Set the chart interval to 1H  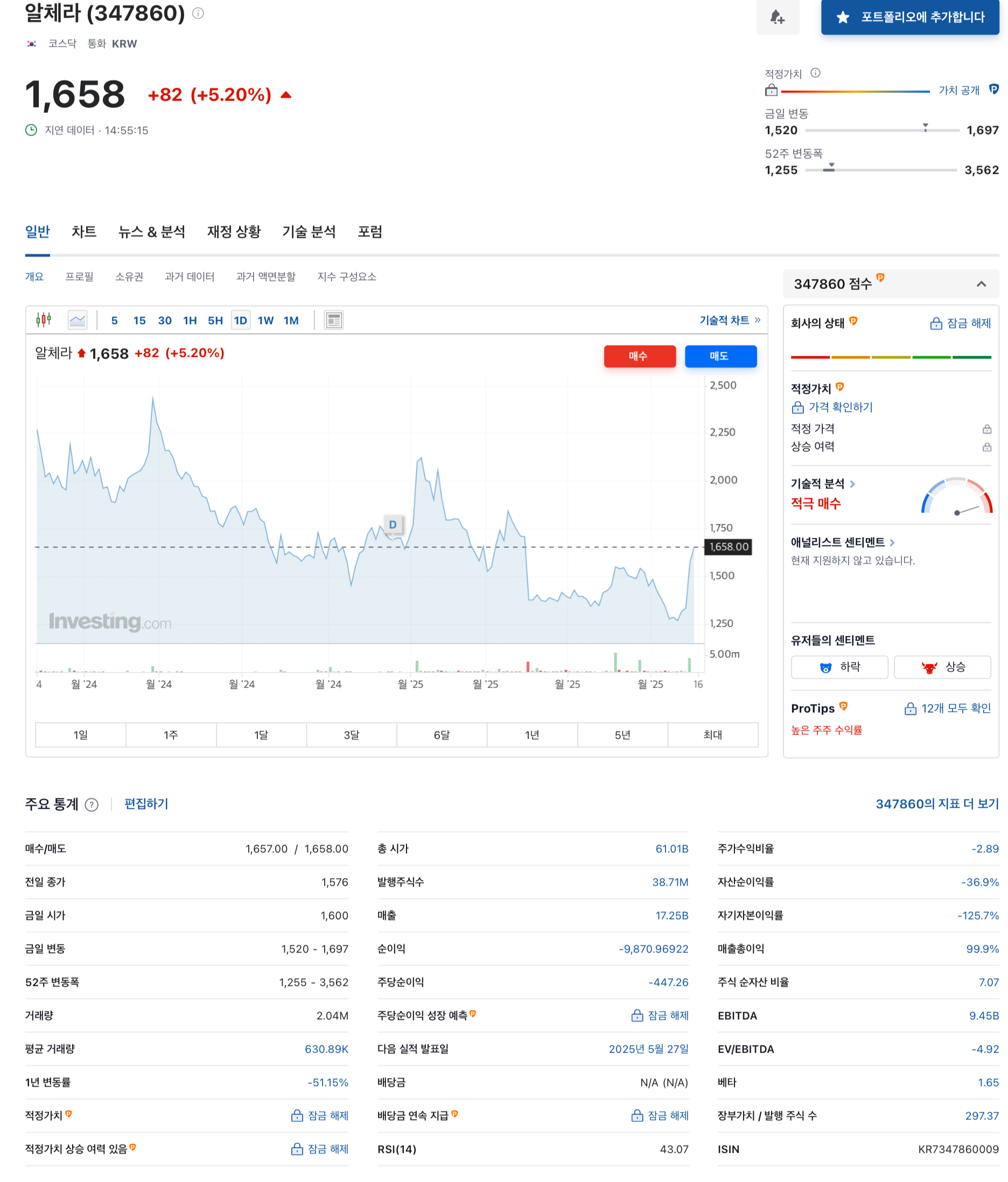tap(190, 320)
